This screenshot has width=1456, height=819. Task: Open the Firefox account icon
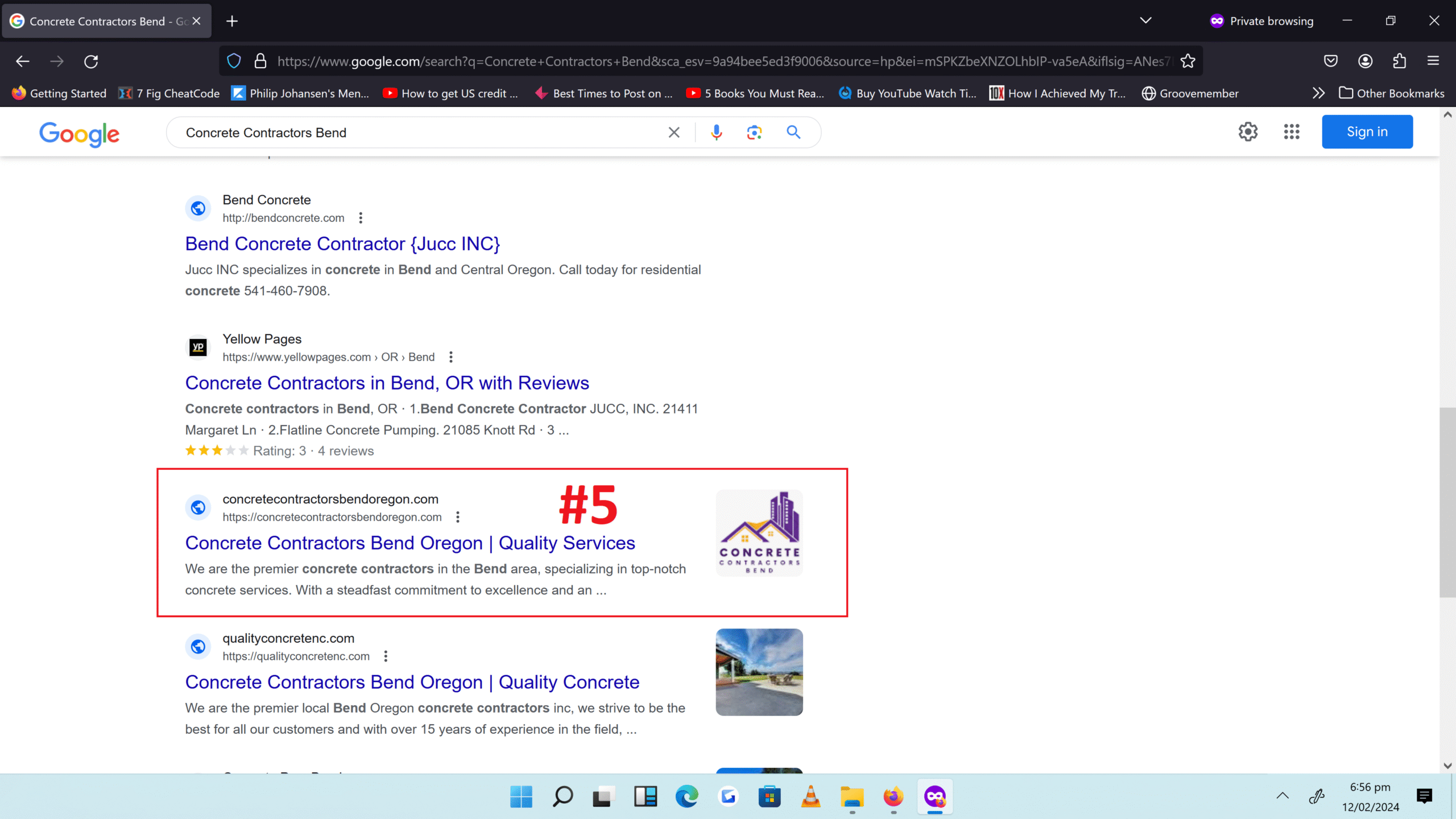(x=1365, y=61)
